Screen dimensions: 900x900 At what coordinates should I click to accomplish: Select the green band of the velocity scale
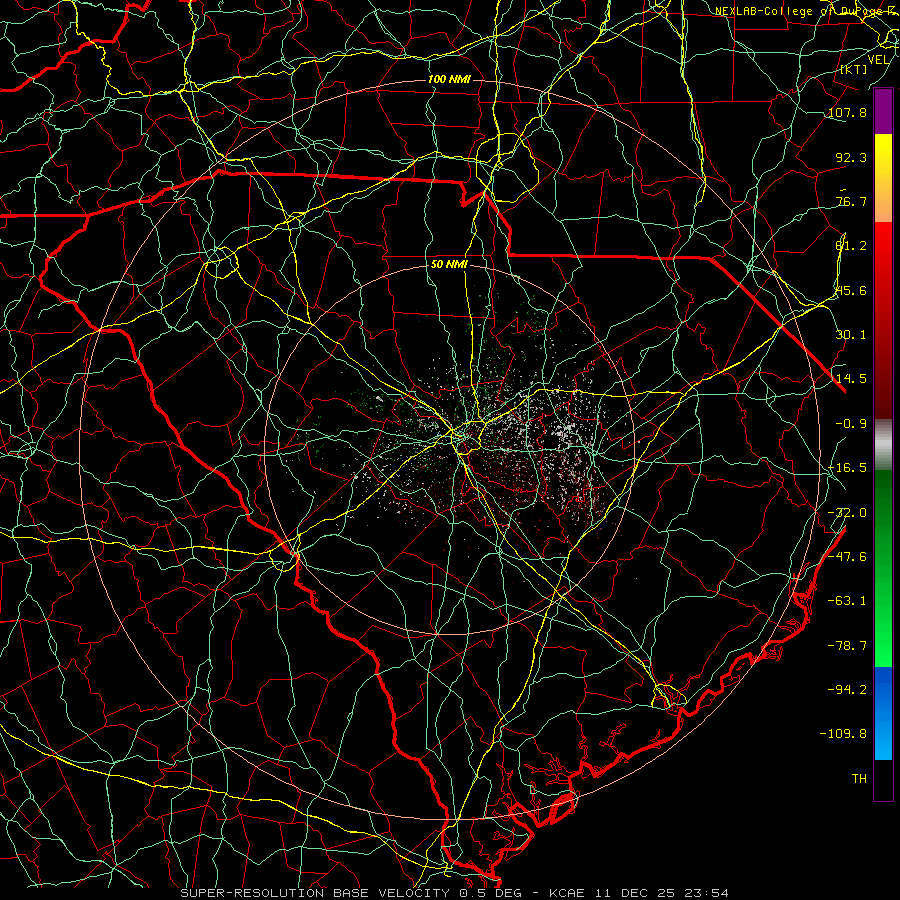[x=883, y=568]
